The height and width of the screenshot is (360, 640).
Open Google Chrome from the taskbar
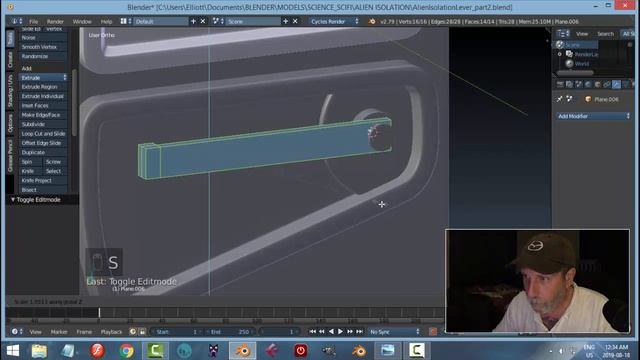[x=126, y=351]
